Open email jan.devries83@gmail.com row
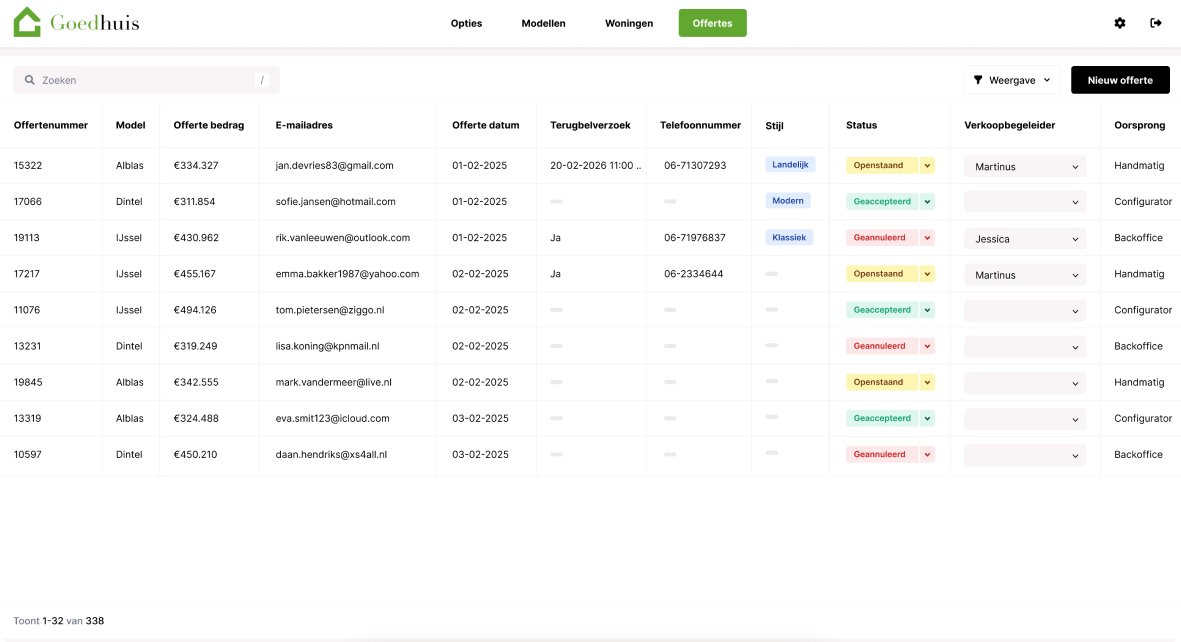This screenshot has height=642, width=1181. point(334,166)
